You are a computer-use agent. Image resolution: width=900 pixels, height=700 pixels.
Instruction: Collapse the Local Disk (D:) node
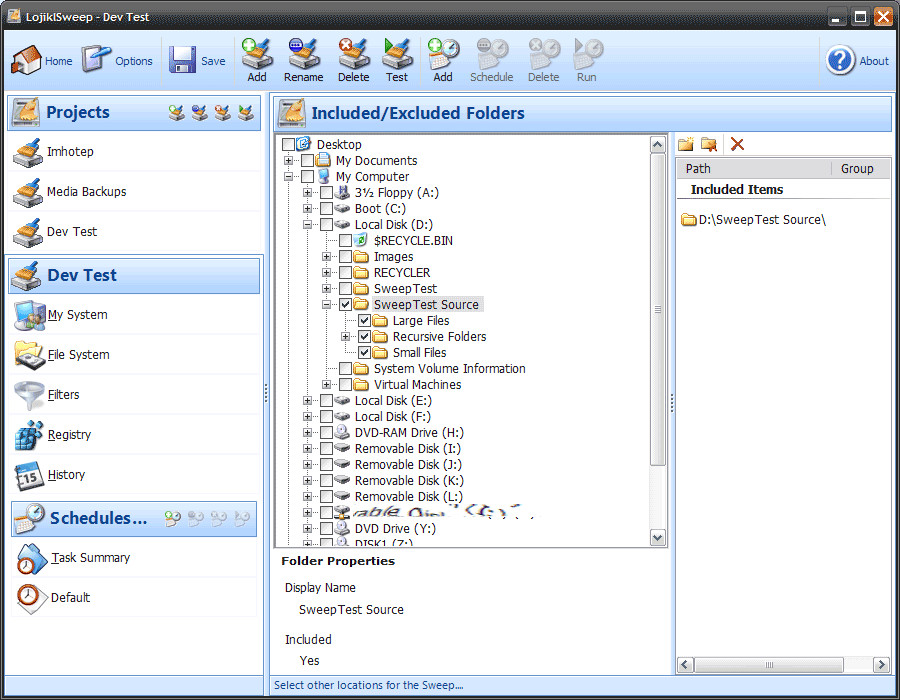308,225
